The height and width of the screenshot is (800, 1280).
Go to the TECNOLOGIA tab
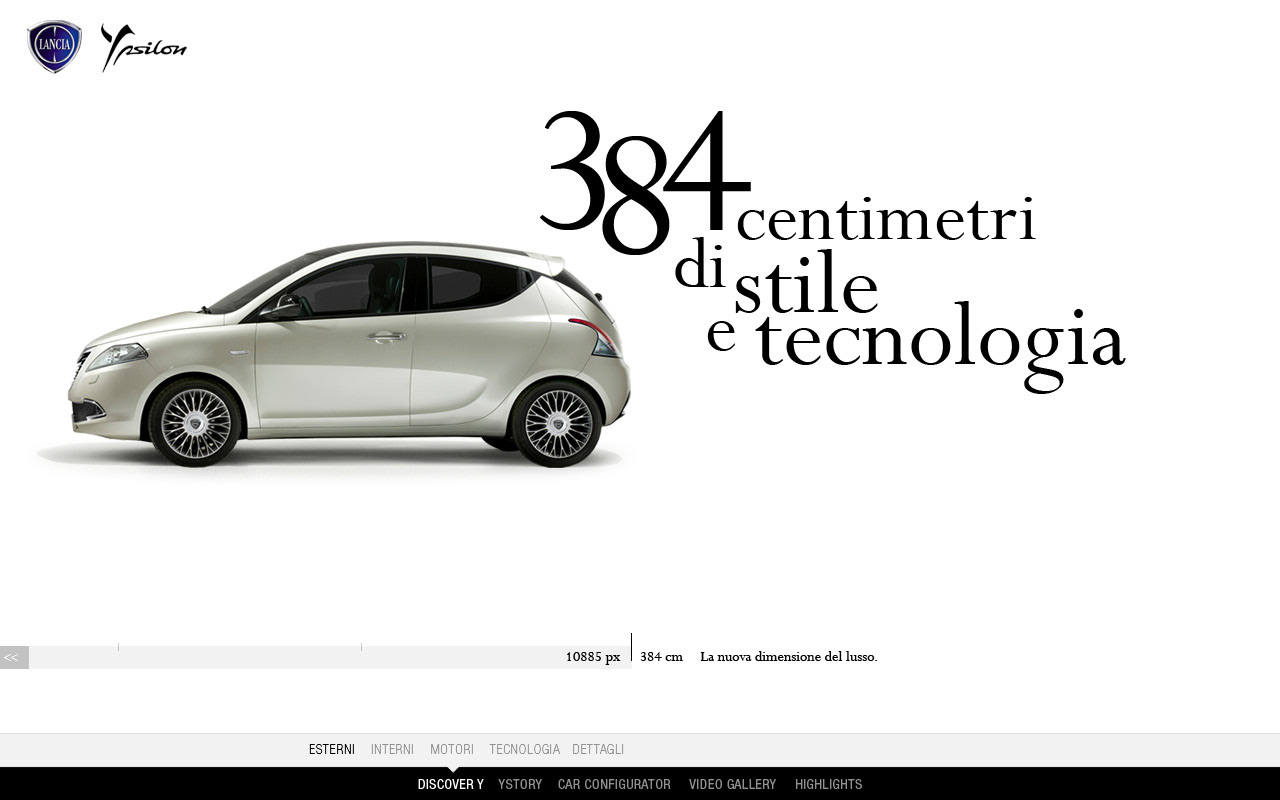click(524, 750)
